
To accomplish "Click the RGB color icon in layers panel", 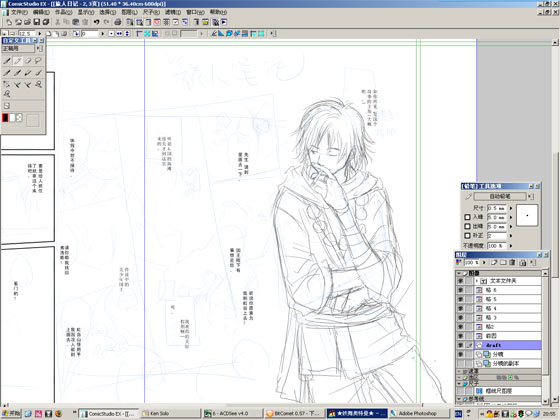I will click(459, 262).
